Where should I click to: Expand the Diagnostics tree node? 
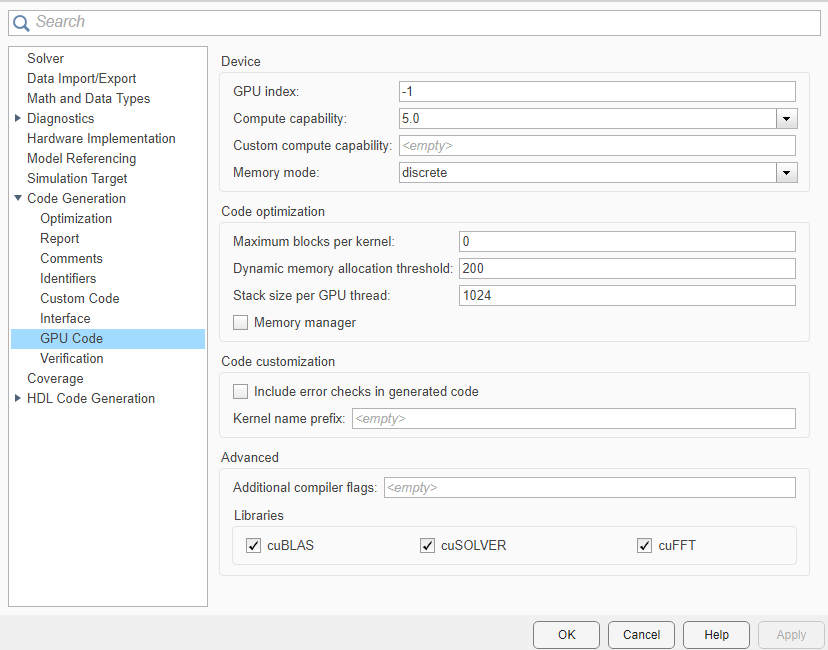pos(17,118)
